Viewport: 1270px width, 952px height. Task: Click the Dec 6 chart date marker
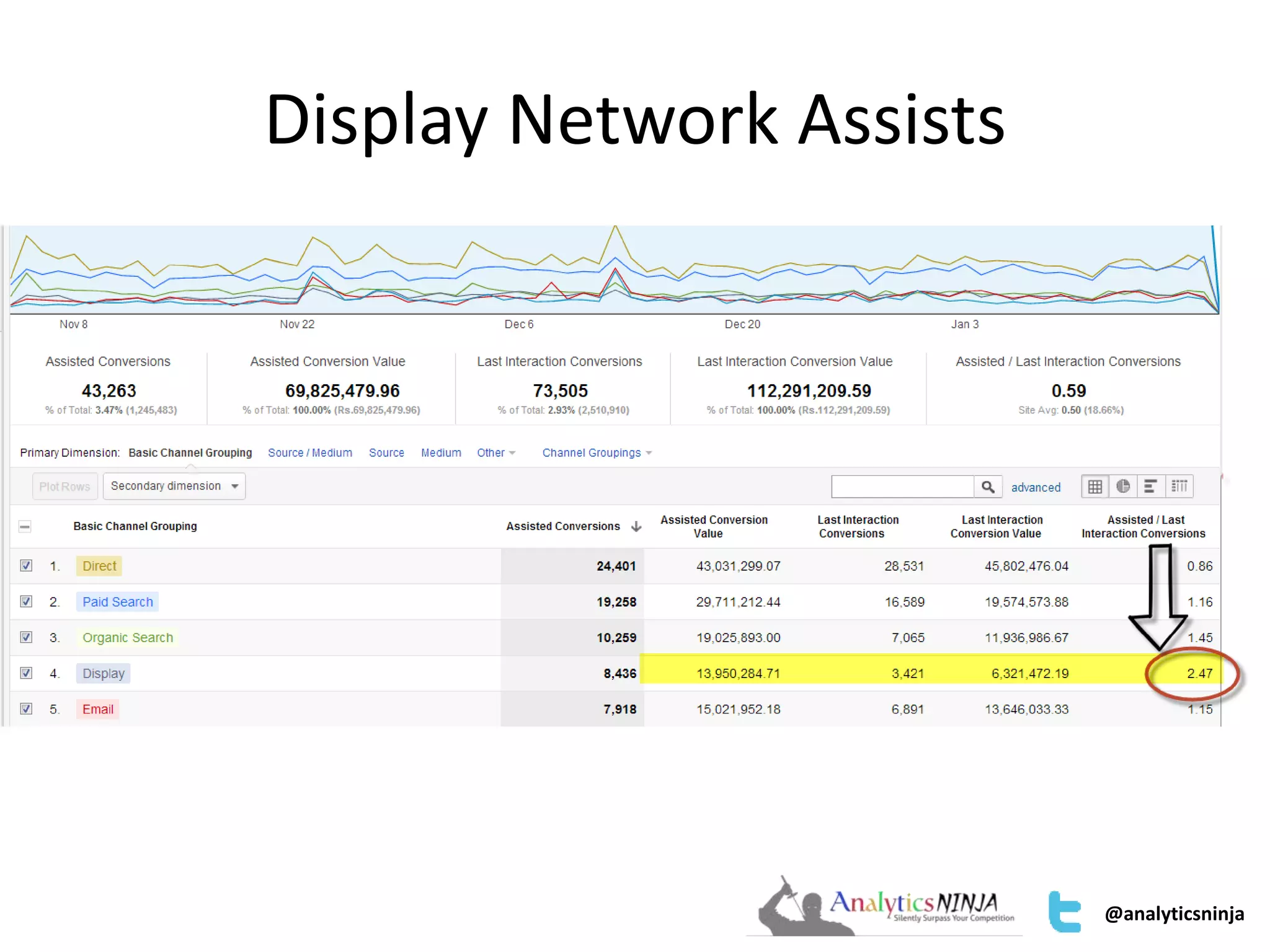(519, 324)
